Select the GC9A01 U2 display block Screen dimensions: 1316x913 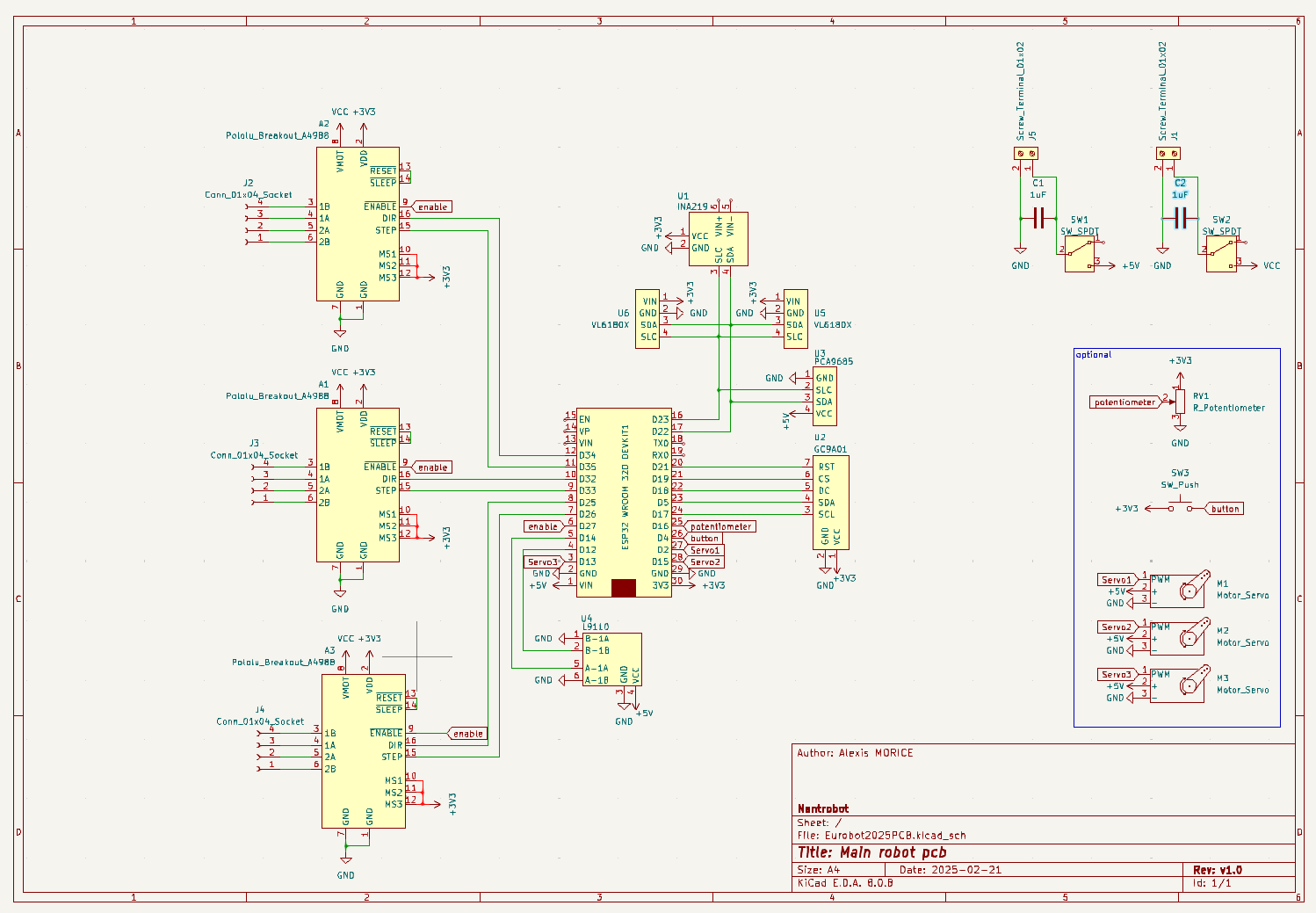click(830, 503)
